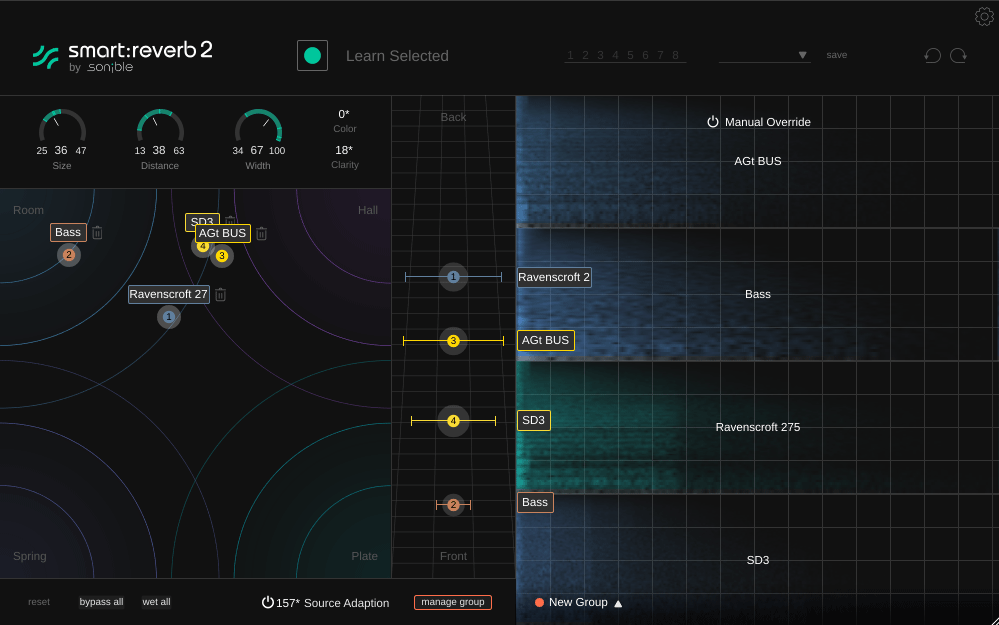
Task: Open the preset dropdown arrow
Action: 803,55
